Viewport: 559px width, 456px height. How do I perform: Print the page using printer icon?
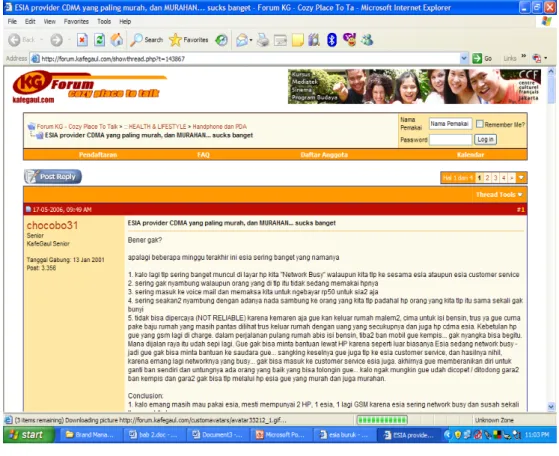[x=263, y=40]
